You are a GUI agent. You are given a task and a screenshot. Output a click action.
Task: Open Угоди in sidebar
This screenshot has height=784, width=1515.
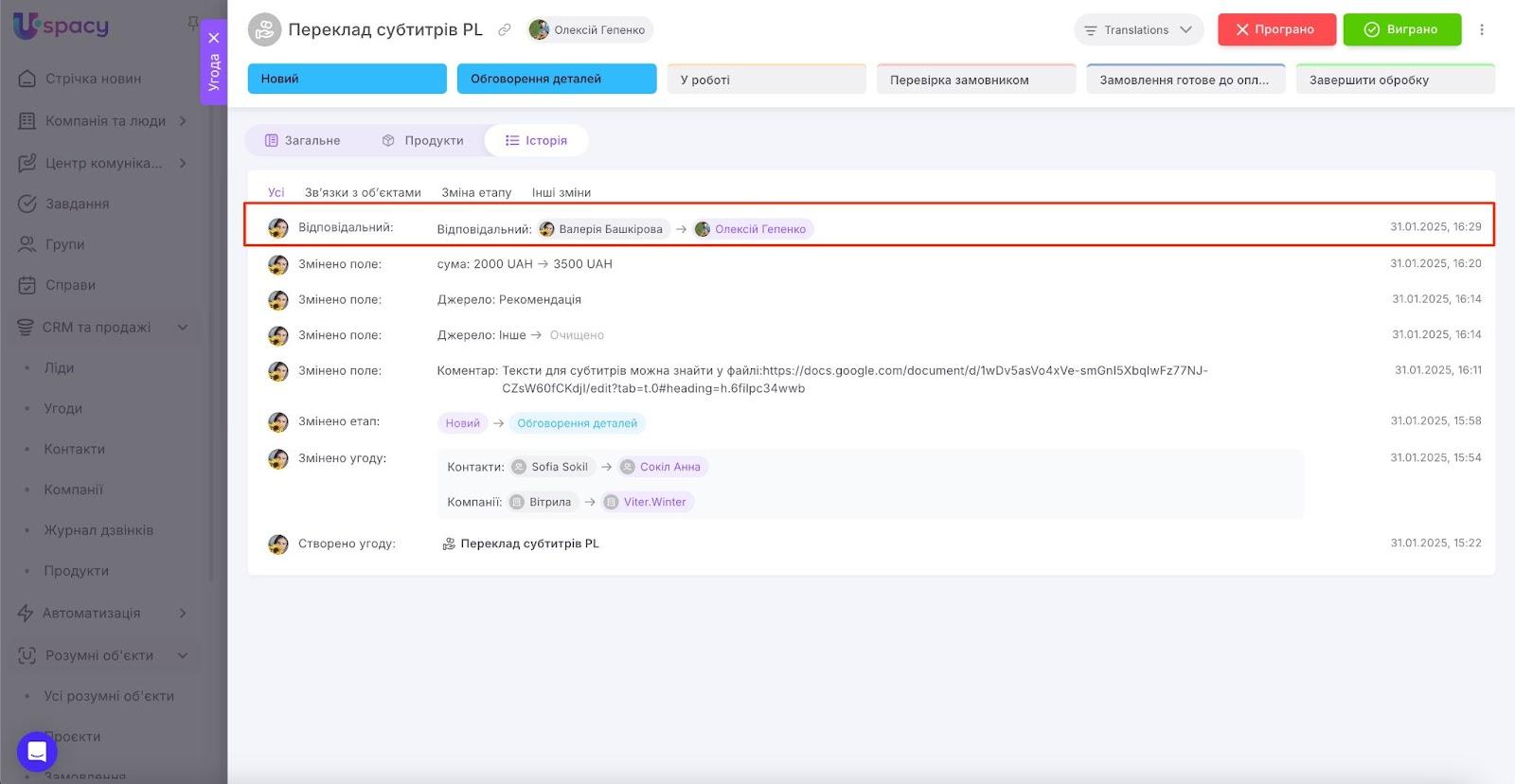(62, 408)
